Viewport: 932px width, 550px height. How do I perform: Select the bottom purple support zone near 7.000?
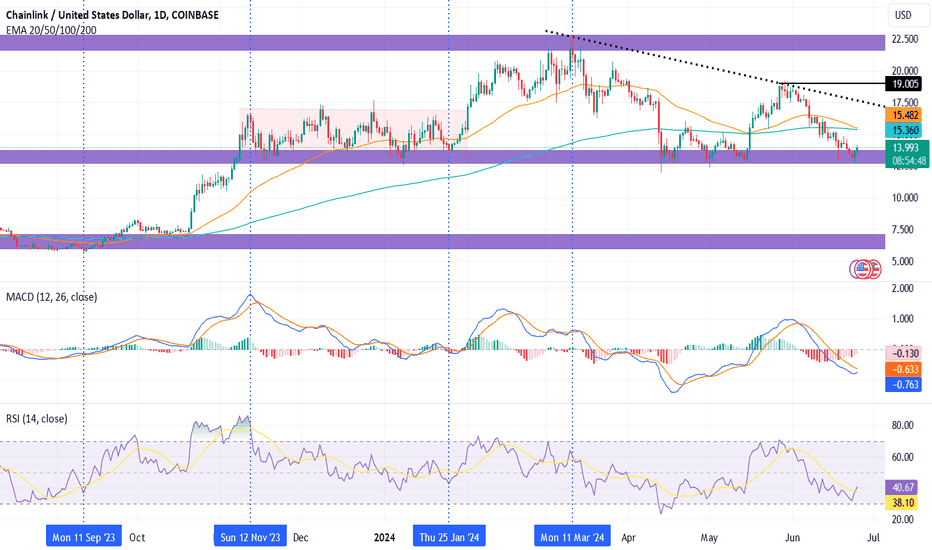coord(442,241)
